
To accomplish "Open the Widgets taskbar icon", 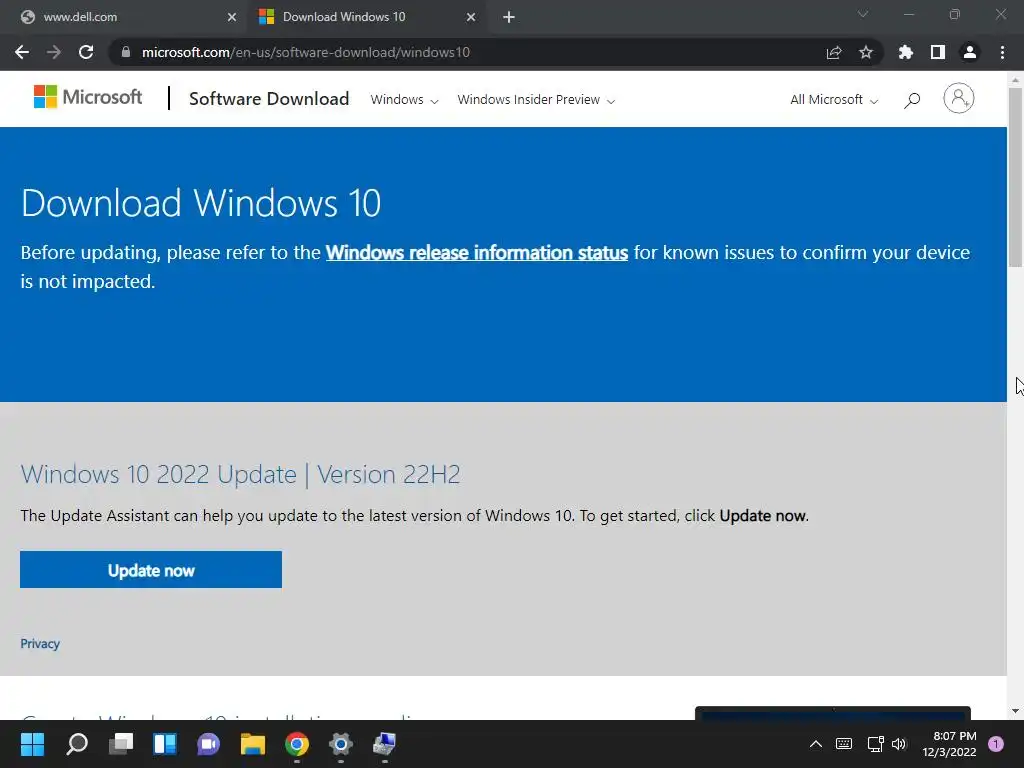I will (165, 744).
